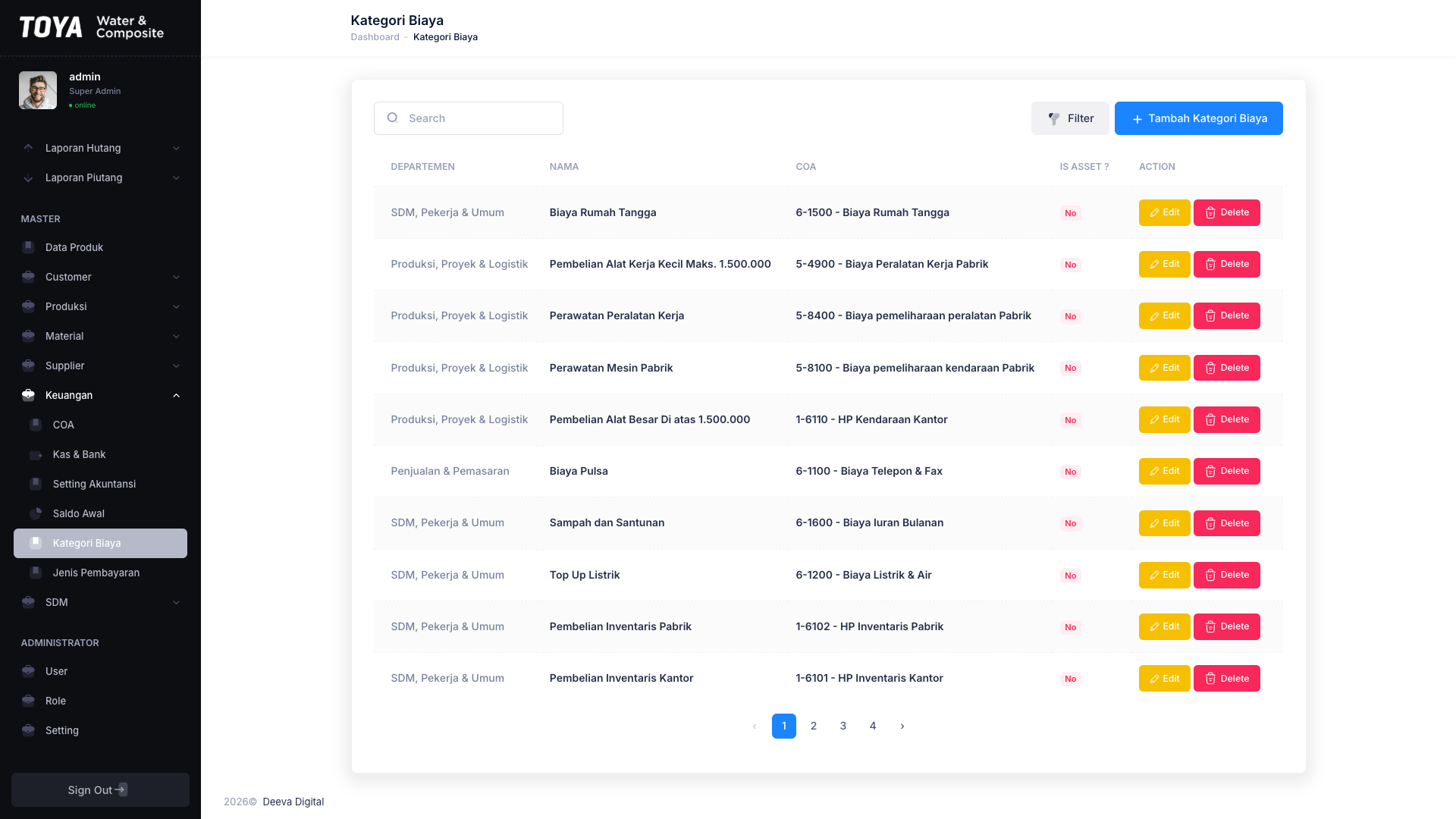Click the Customer menu icon

click(x=28, y=277)
